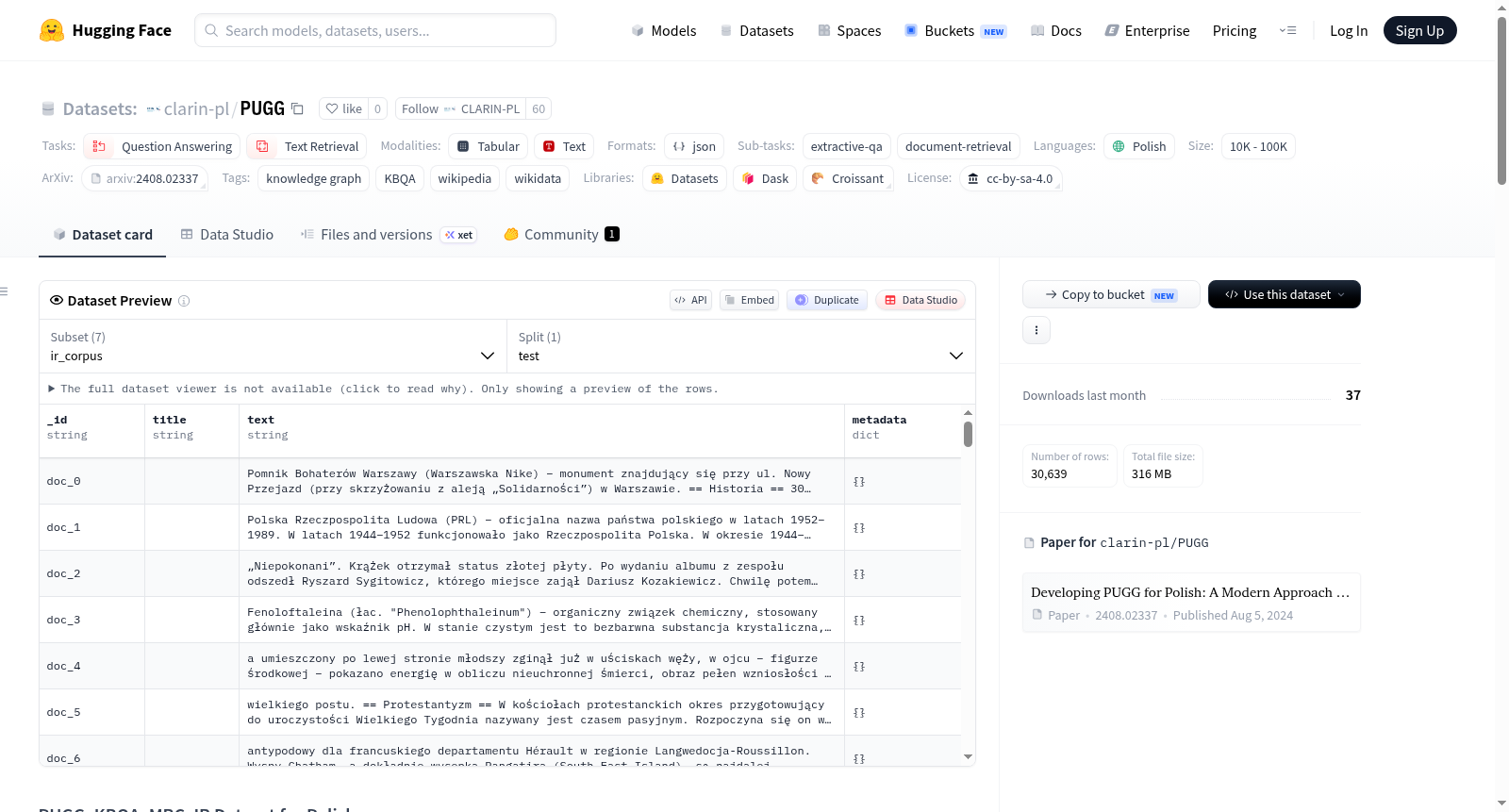1509x812 pixels.
Task: Toggle the left sidebar table of contents
Action: pyautogui.click(x=5, y=291)
